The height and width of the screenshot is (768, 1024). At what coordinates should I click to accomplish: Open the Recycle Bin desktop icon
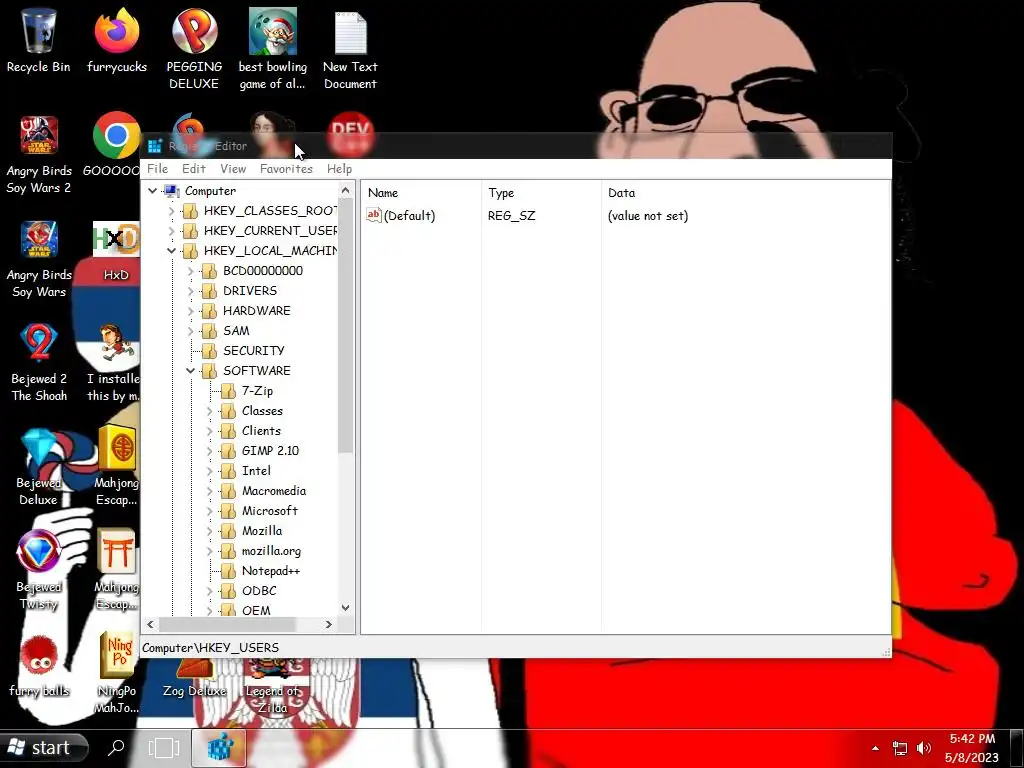(x=39, y=40)
